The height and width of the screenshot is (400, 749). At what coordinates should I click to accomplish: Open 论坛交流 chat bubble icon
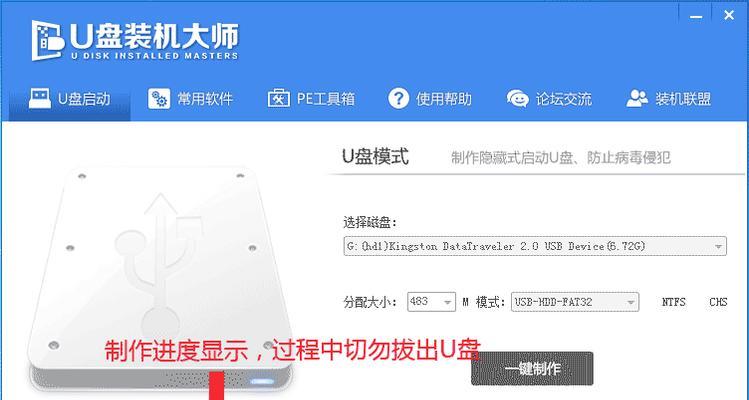tap(518, 98)
